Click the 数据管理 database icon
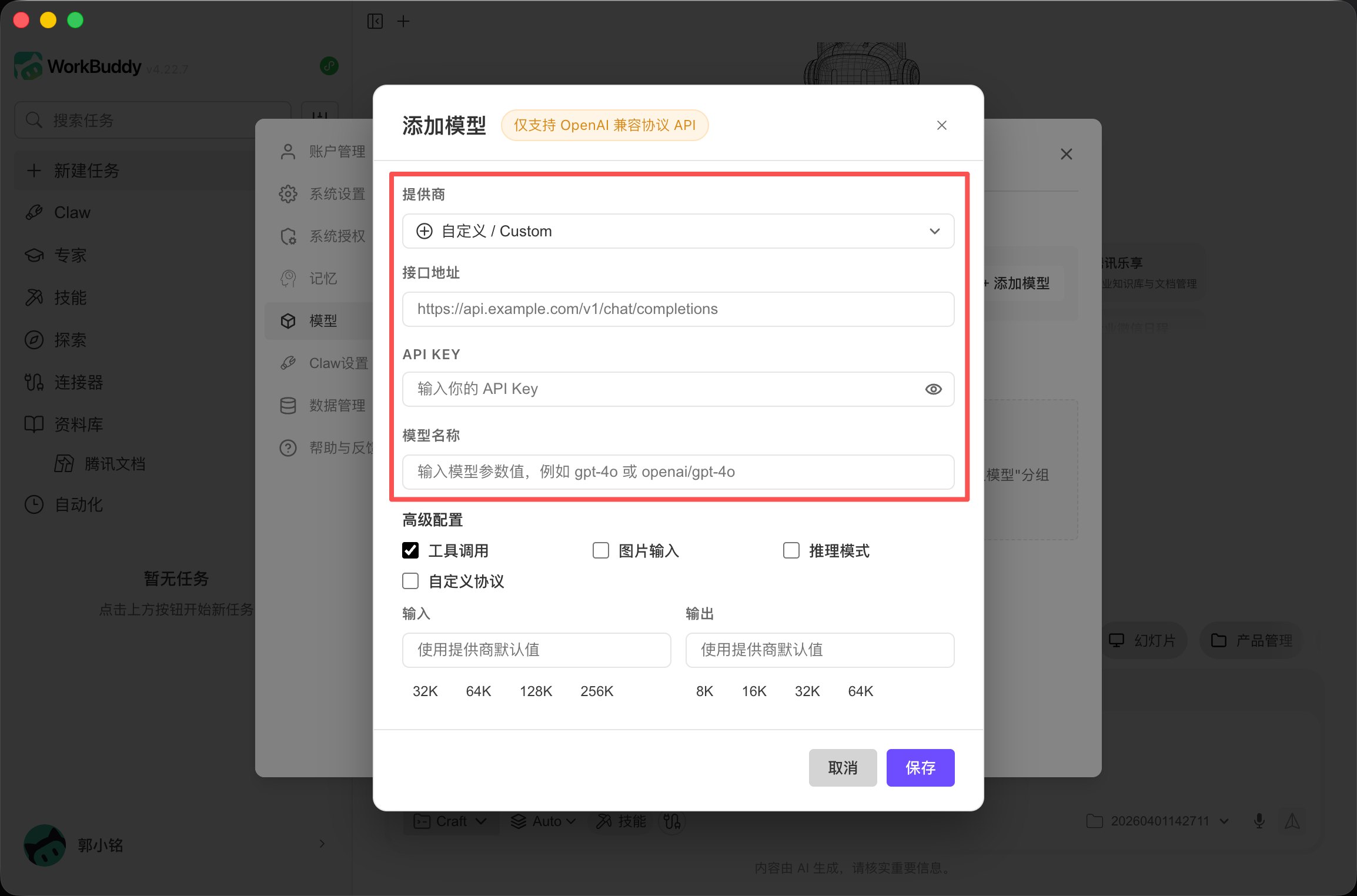This screenshot has width=1357, height=896. pos(288,406)
